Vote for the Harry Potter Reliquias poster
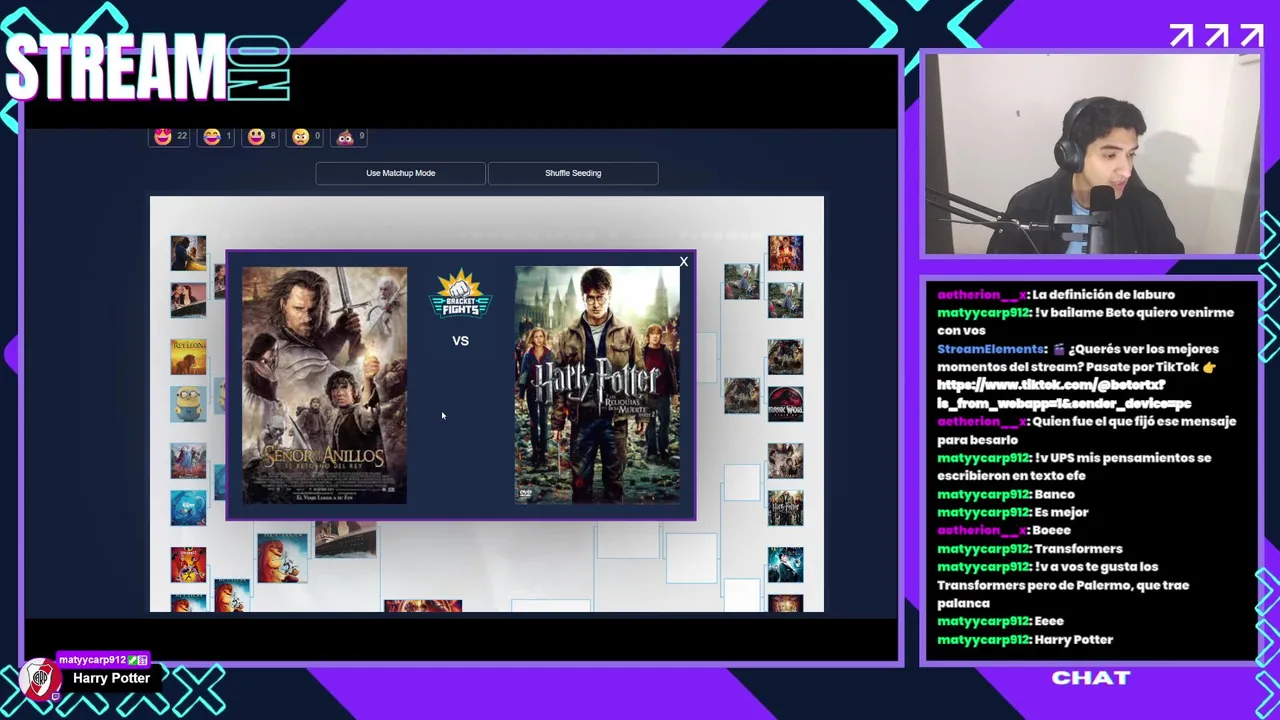Image resolution: width=1280 pixels, height=720 pixels. pyautogui.click(x=597, y=385)
